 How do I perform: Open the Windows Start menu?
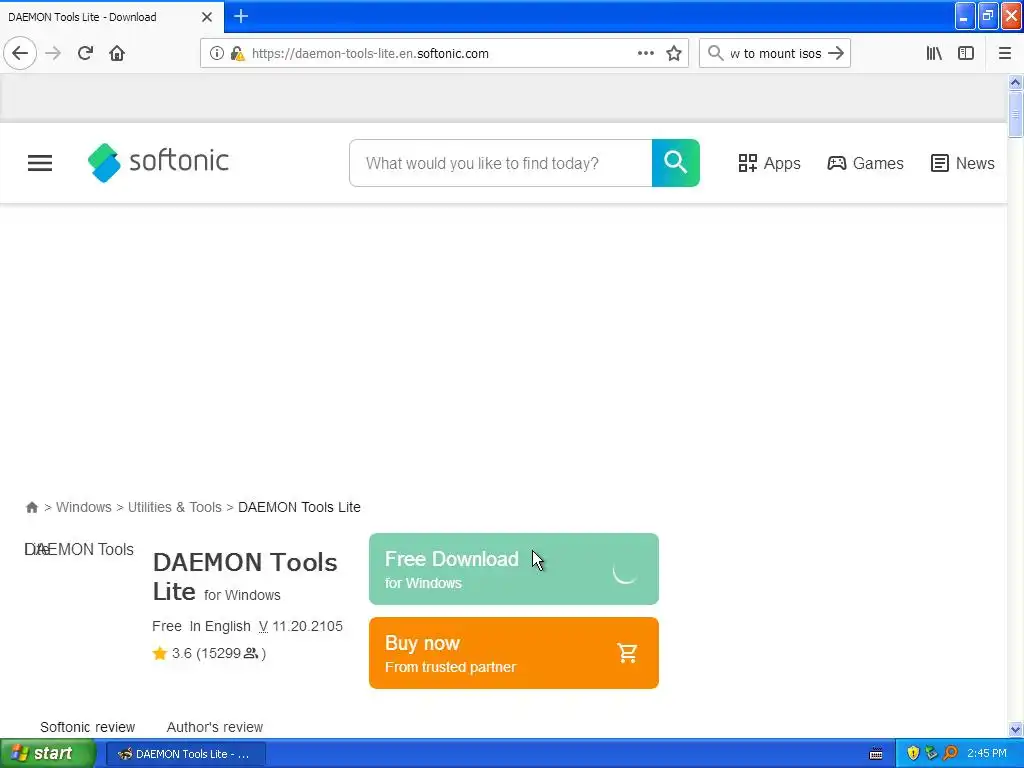coord(47,754)
